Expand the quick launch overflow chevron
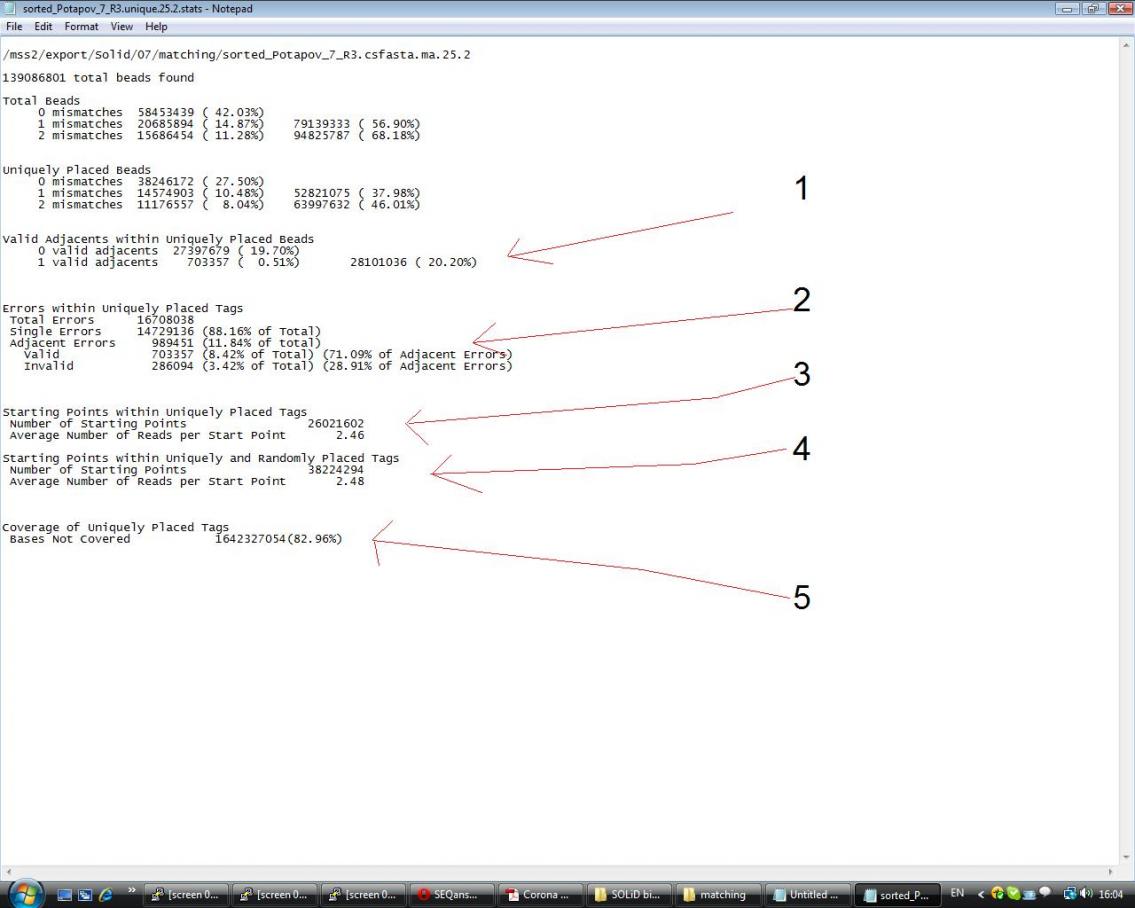1135x908 pixels. point(131,891)
